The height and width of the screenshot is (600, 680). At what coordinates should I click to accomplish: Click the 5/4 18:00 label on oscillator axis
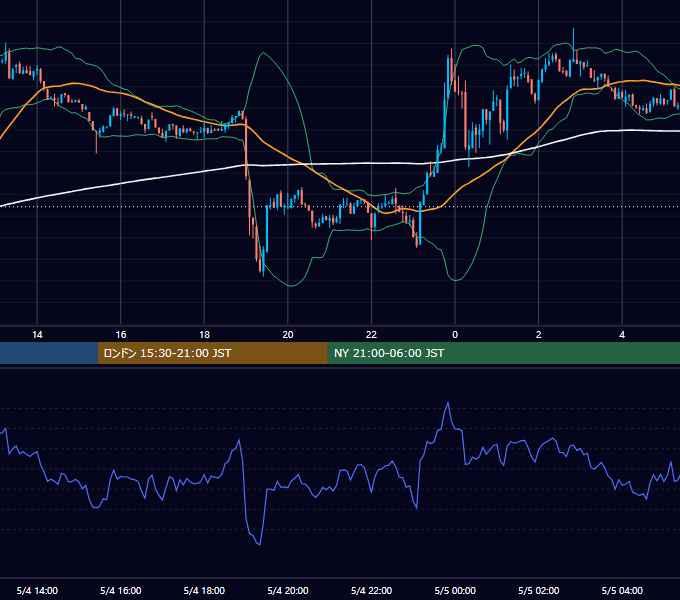click(x=204, y=591)
